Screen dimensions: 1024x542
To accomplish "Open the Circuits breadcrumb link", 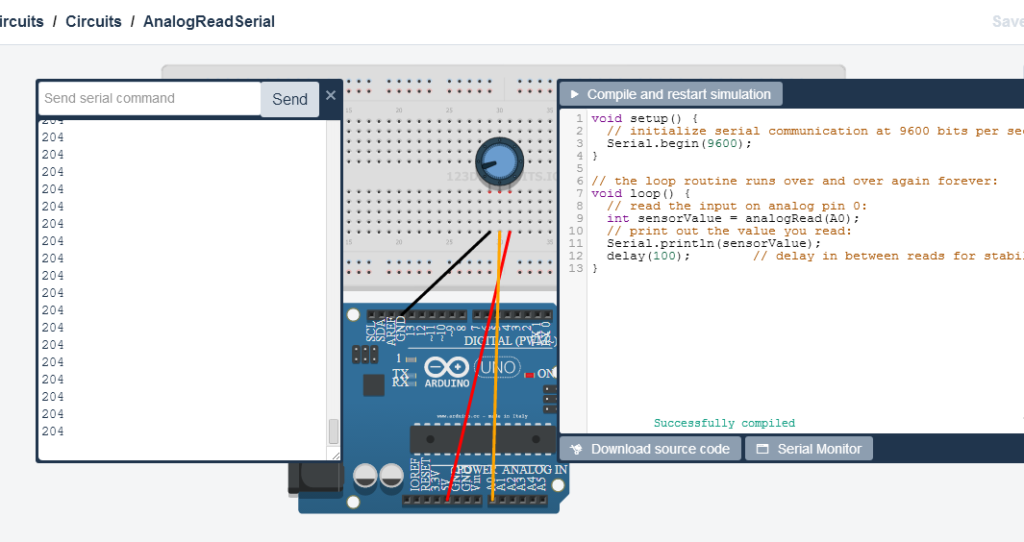I will point(93,22).
